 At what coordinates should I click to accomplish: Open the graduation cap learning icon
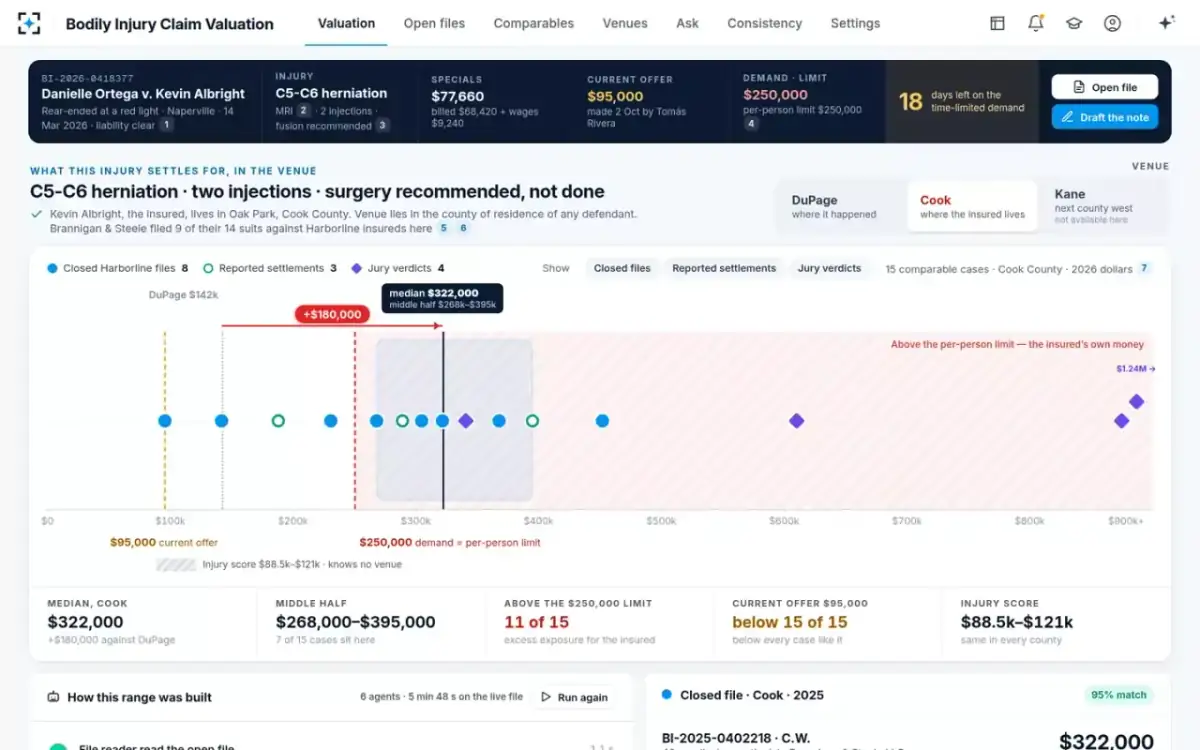tap(1074, 23)
